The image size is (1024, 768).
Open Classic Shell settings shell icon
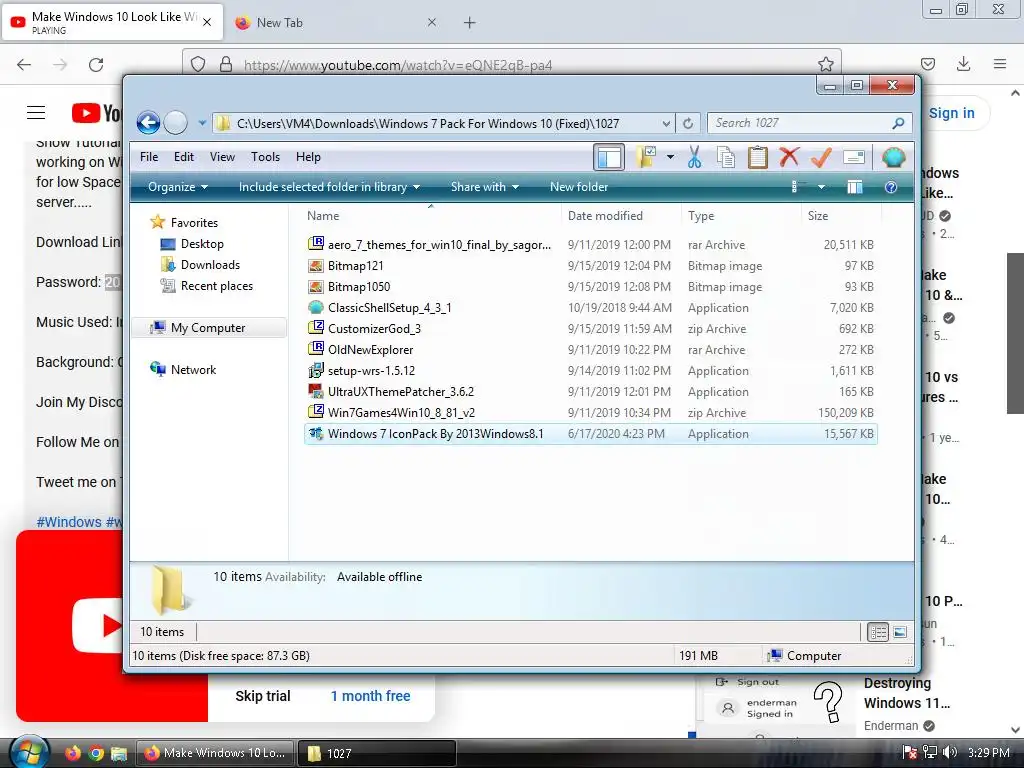pyautogui.click(x=893, y=157)
